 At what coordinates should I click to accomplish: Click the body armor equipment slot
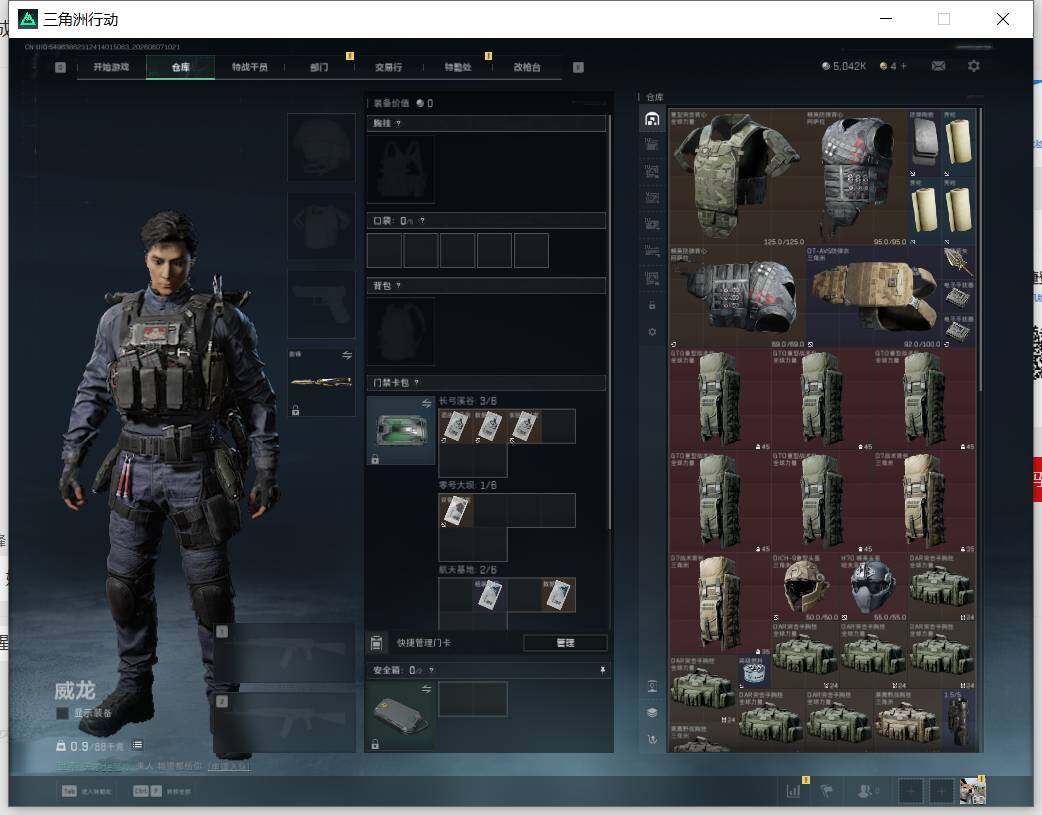coord(321,227)
